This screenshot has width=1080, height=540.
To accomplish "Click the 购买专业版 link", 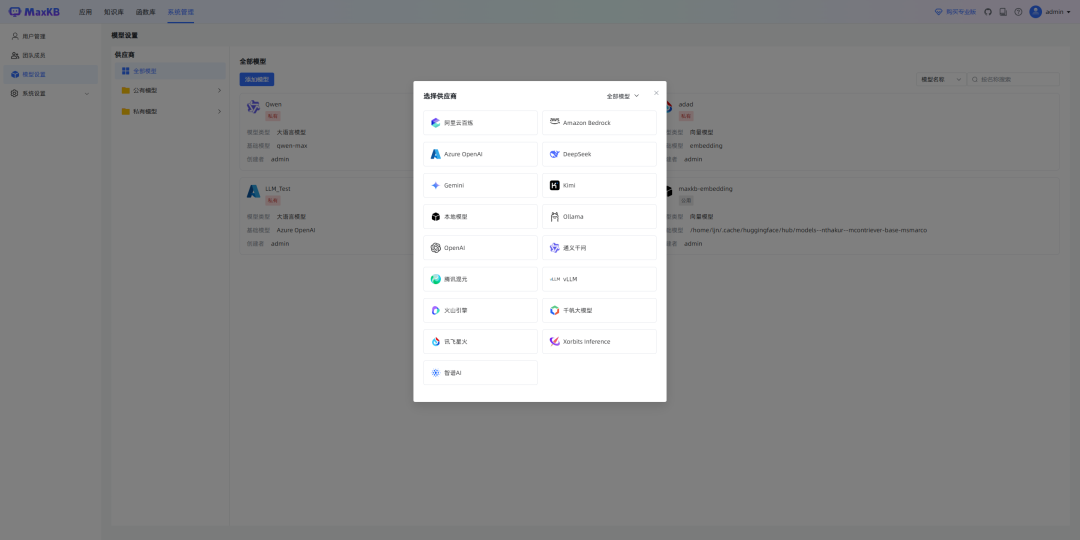I will 955,12.
